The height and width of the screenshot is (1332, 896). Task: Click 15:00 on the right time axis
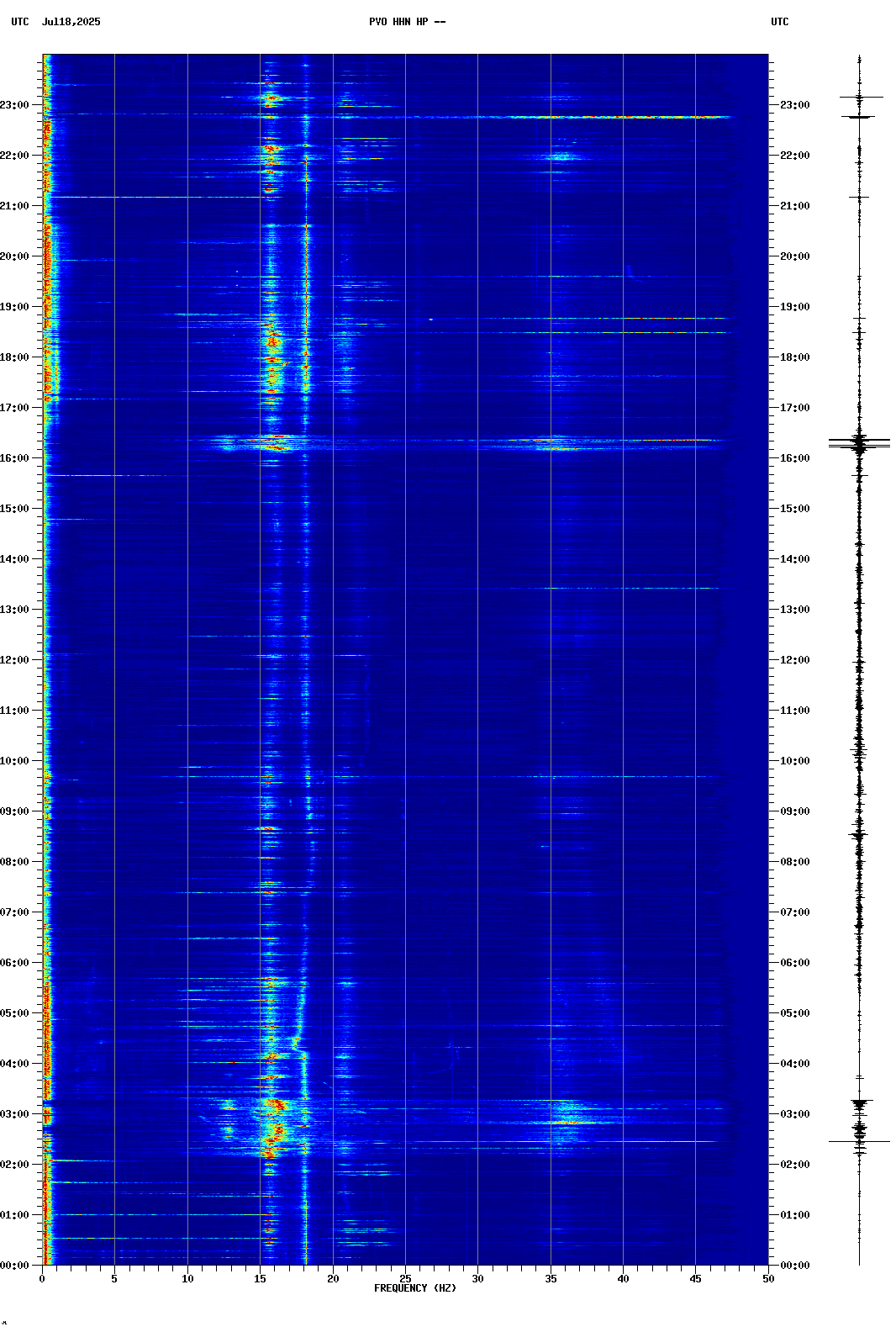tap(794, 509)
